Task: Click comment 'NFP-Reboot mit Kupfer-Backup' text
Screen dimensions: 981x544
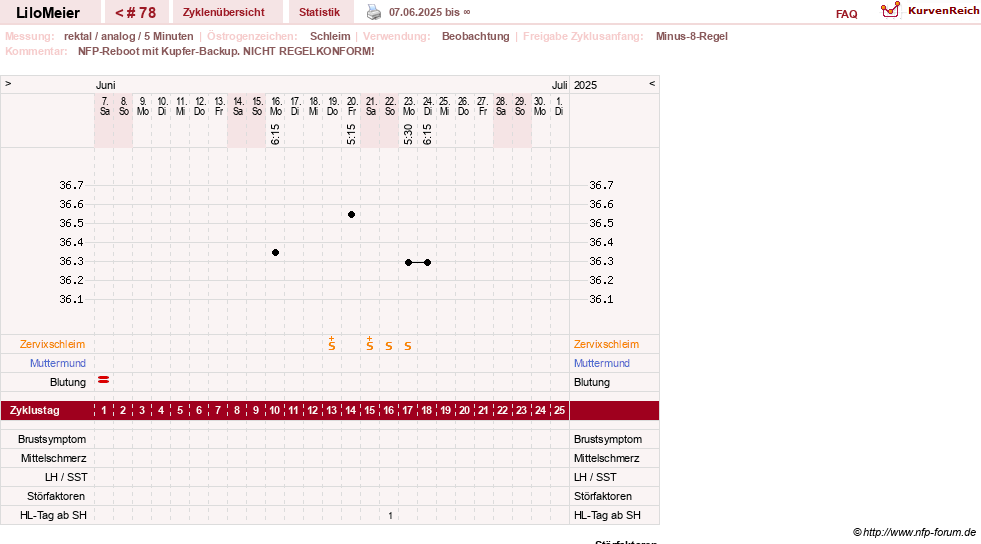Action: 159,51
